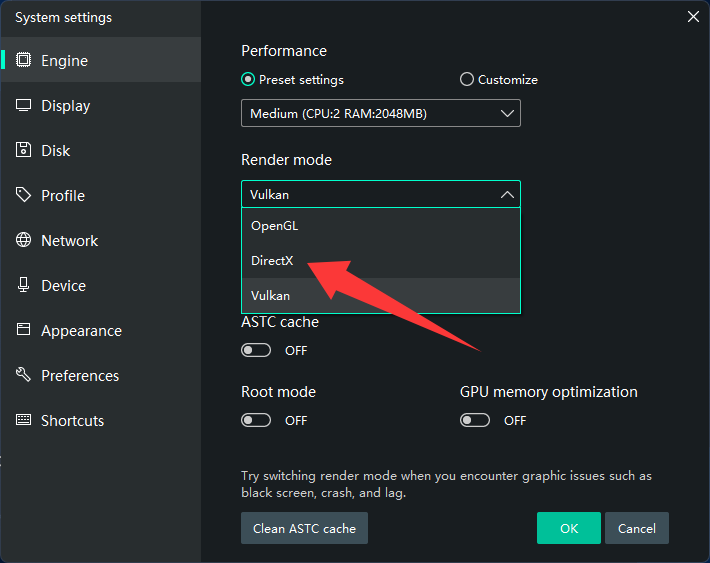
Task: Click the Appearance window icon
Action: click(x=24, y=330)
